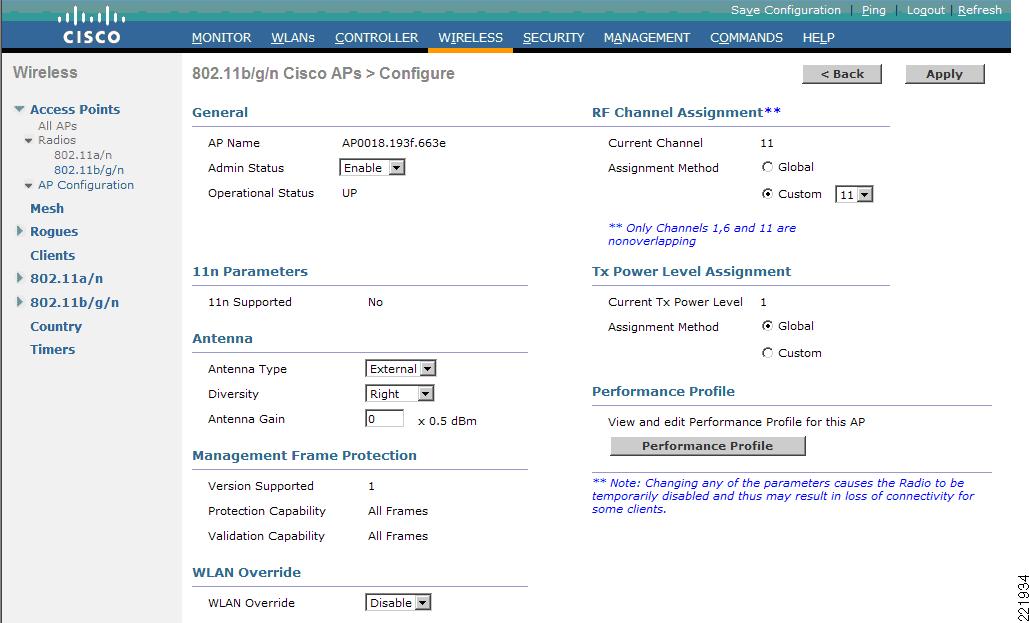Open the Antenna Type dropdown
Image resolution: width=1029 pixels, height=623 pixels.
pyautogui.click(x=400, y=369)
